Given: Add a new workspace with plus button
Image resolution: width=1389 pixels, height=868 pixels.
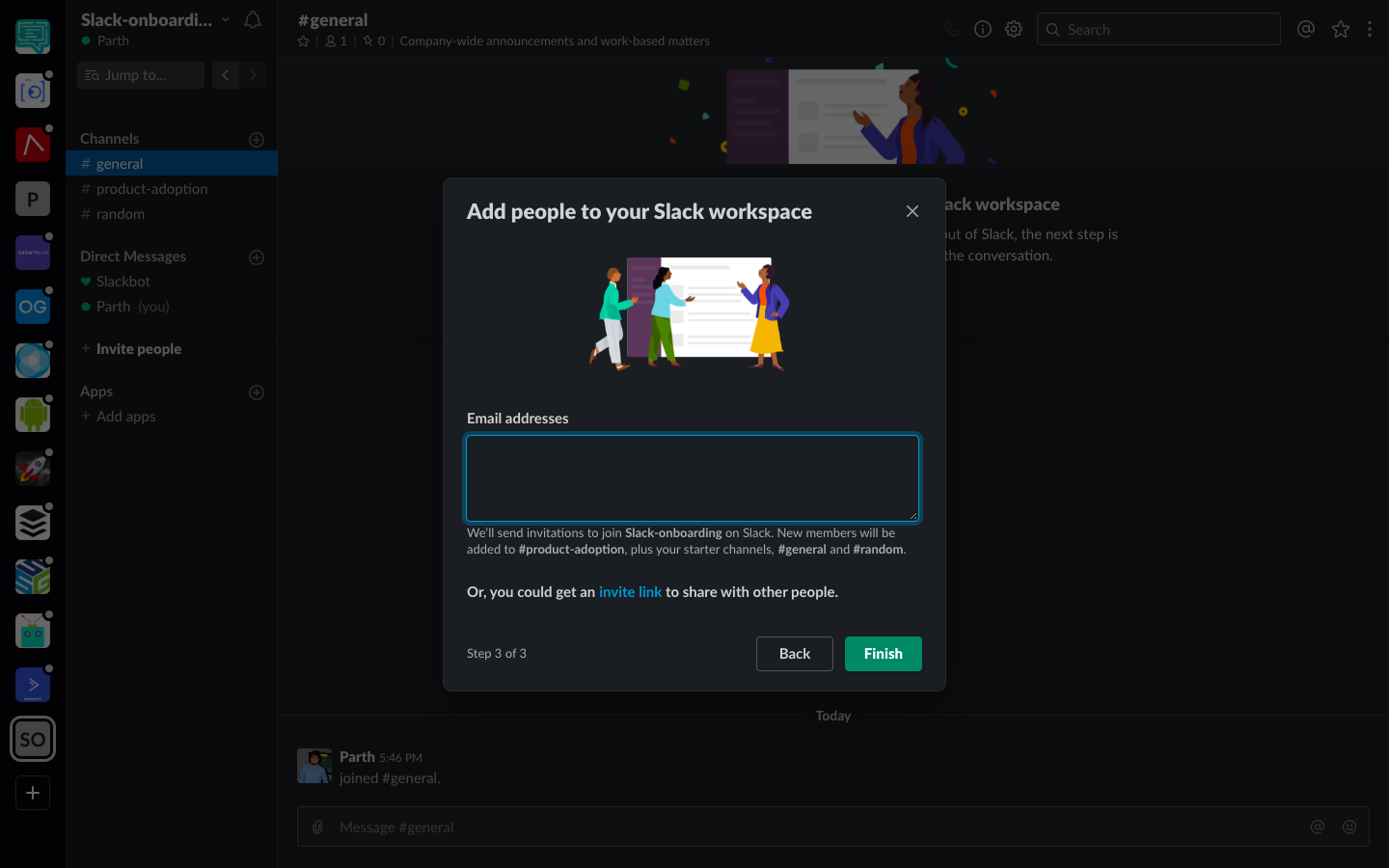Looking at the screenshot, I should pos(33,793).
